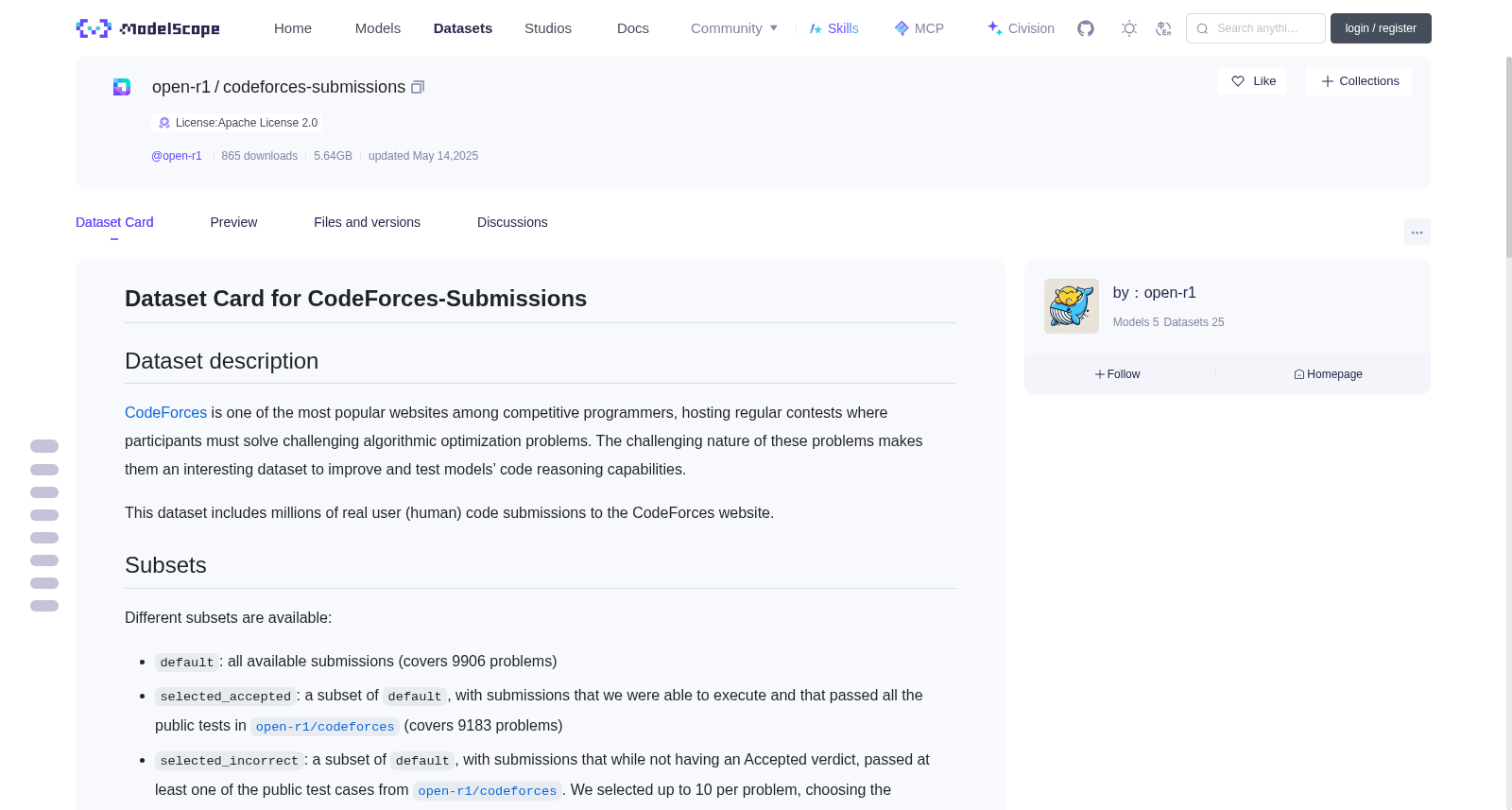Like this dataset
The width and height of the screenshot is (1512, 810).
click(x=1252, y=81)
